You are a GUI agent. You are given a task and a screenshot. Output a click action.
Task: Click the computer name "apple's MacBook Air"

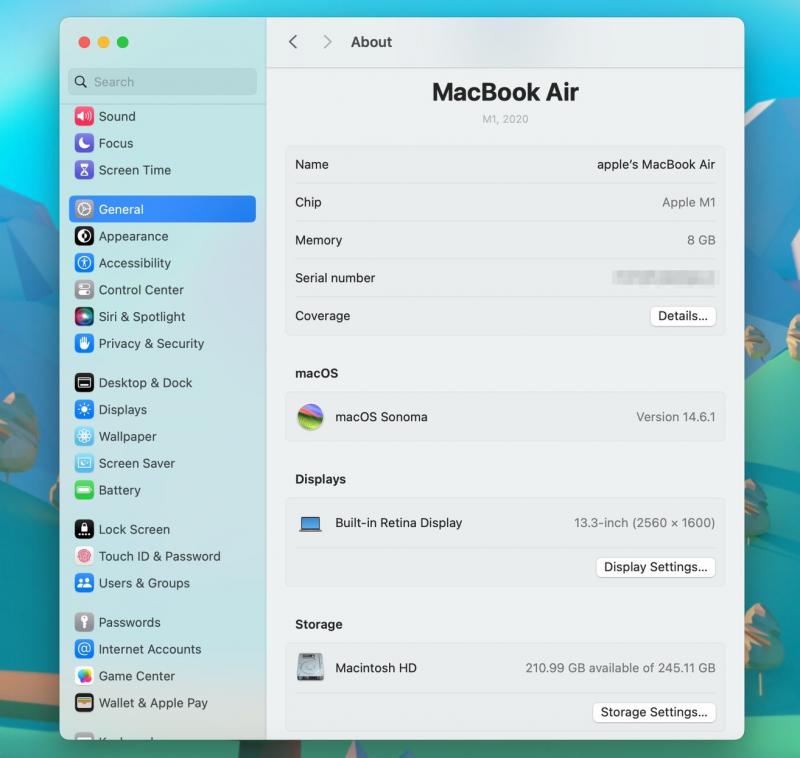pos(656,164)
